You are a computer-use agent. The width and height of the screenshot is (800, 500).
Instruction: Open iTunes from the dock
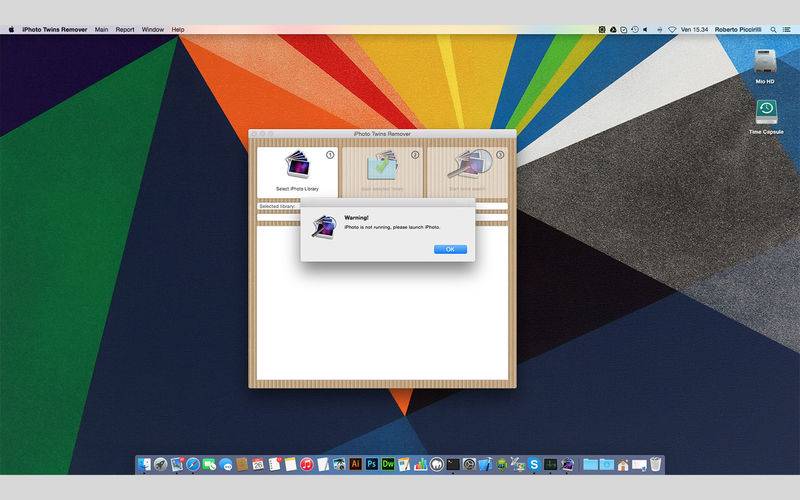[307, 464]
